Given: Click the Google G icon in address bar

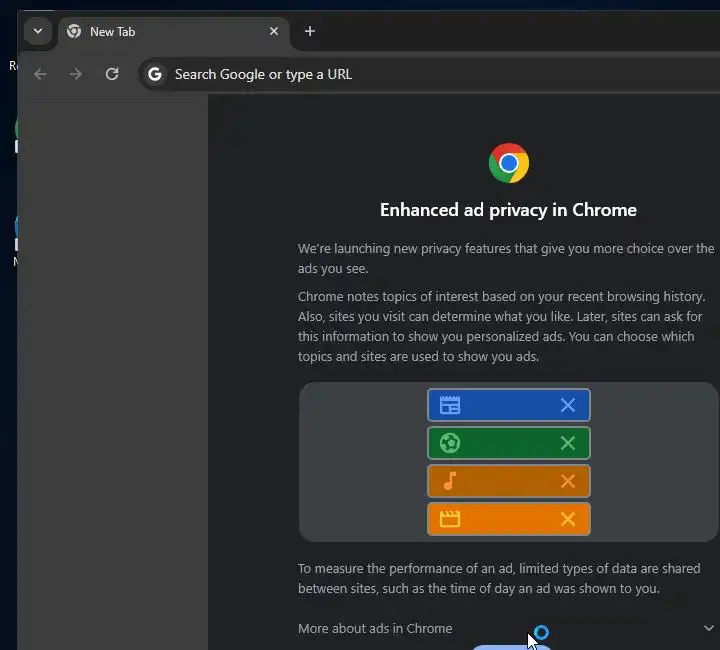Looking at the screenshot, I should coord(155,74).
